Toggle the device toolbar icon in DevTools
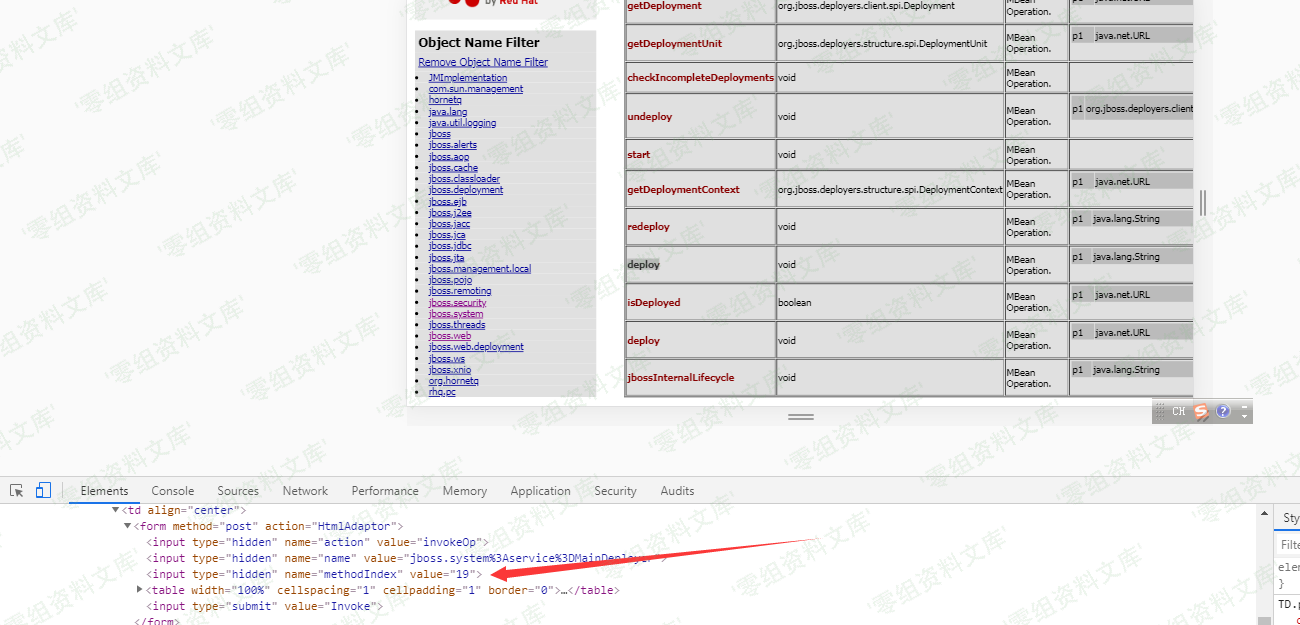The height and width of the screenshot is (625, 1300). point(43,491)
